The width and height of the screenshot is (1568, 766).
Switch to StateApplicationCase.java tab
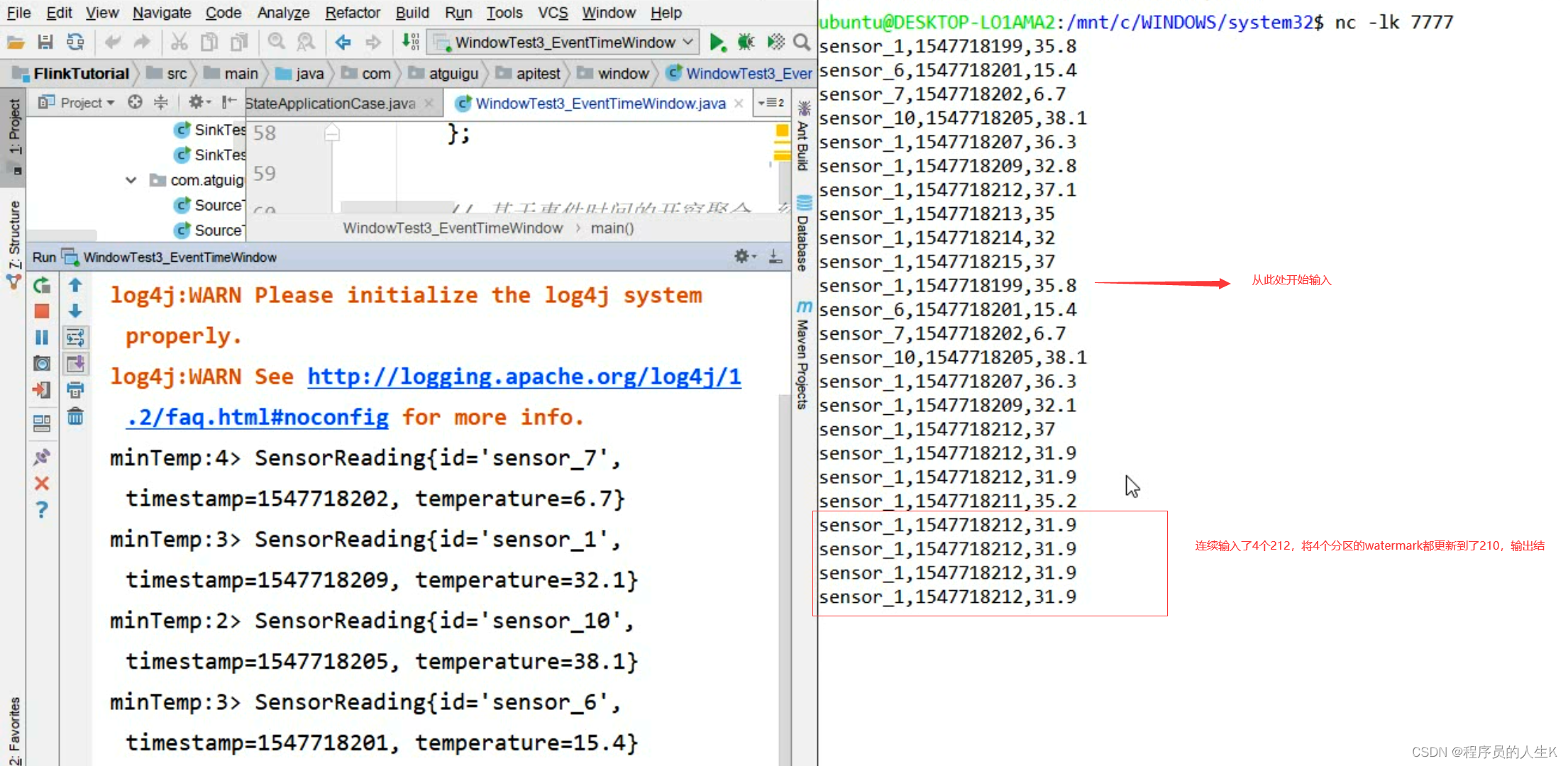331,104
